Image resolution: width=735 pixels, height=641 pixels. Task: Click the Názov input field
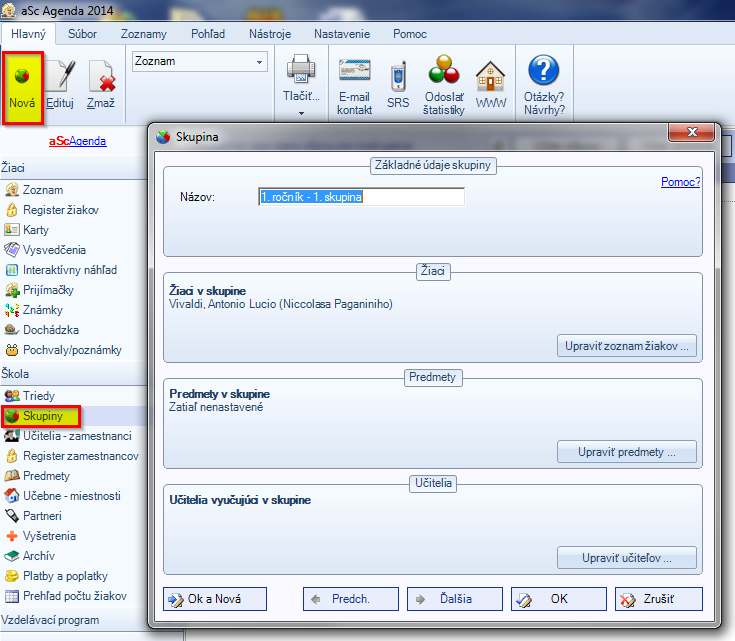click(x=361, y=197)
